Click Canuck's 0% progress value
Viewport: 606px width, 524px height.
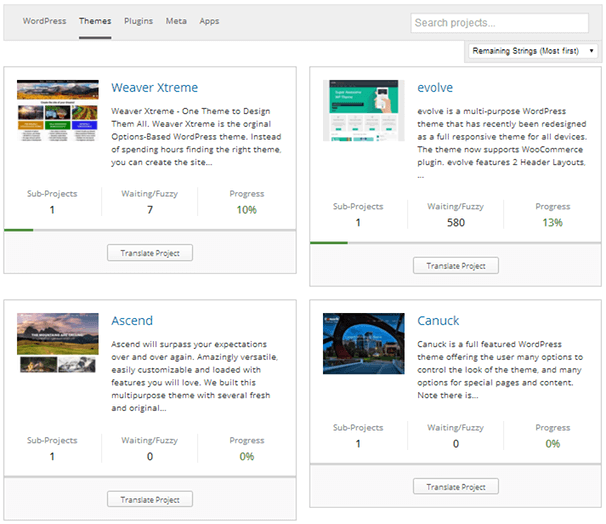coord(552,444)
